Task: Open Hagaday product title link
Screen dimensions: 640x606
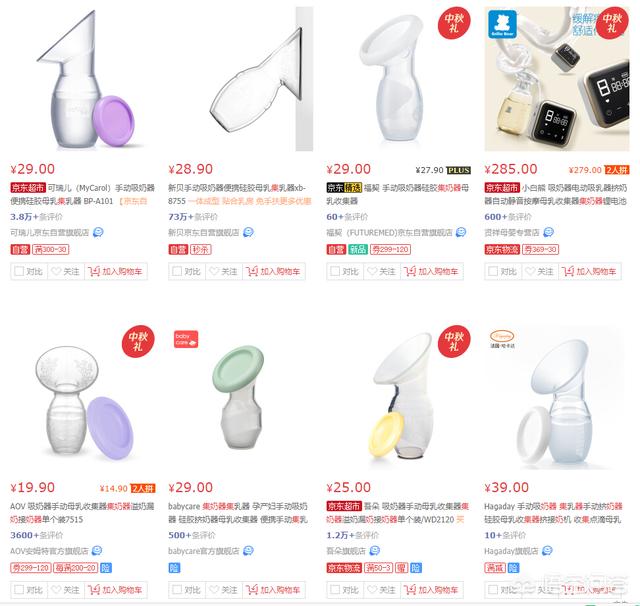Action: coord(553,513)
